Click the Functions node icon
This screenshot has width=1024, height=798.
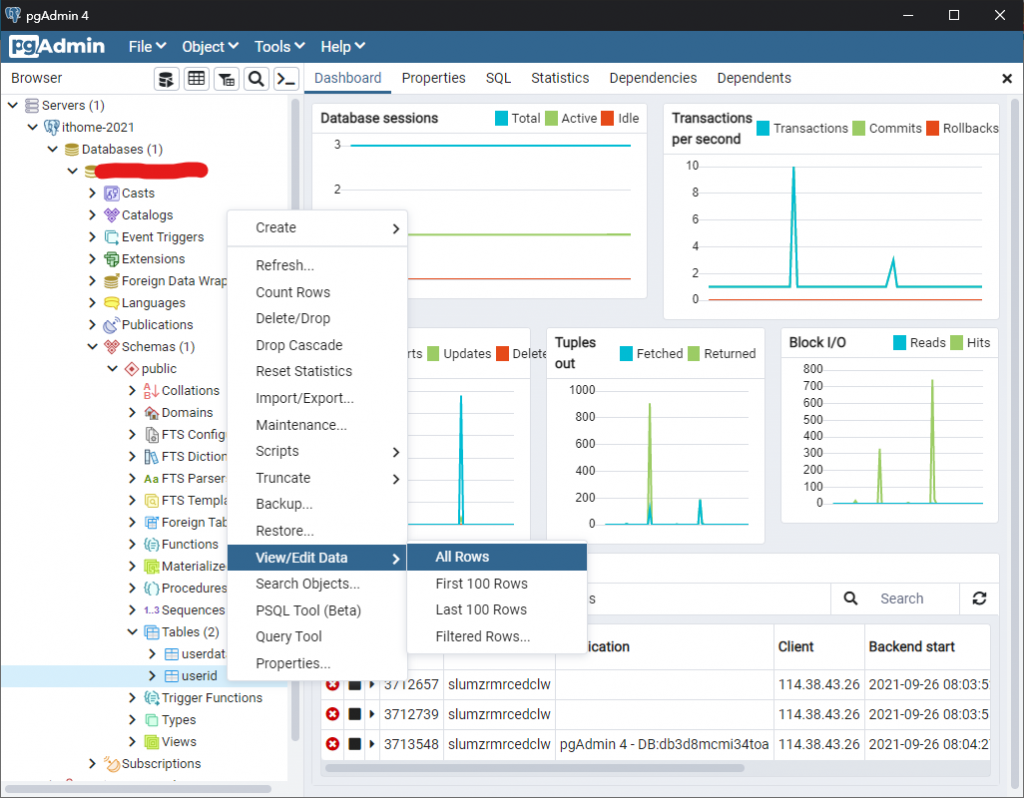[152, 544]
